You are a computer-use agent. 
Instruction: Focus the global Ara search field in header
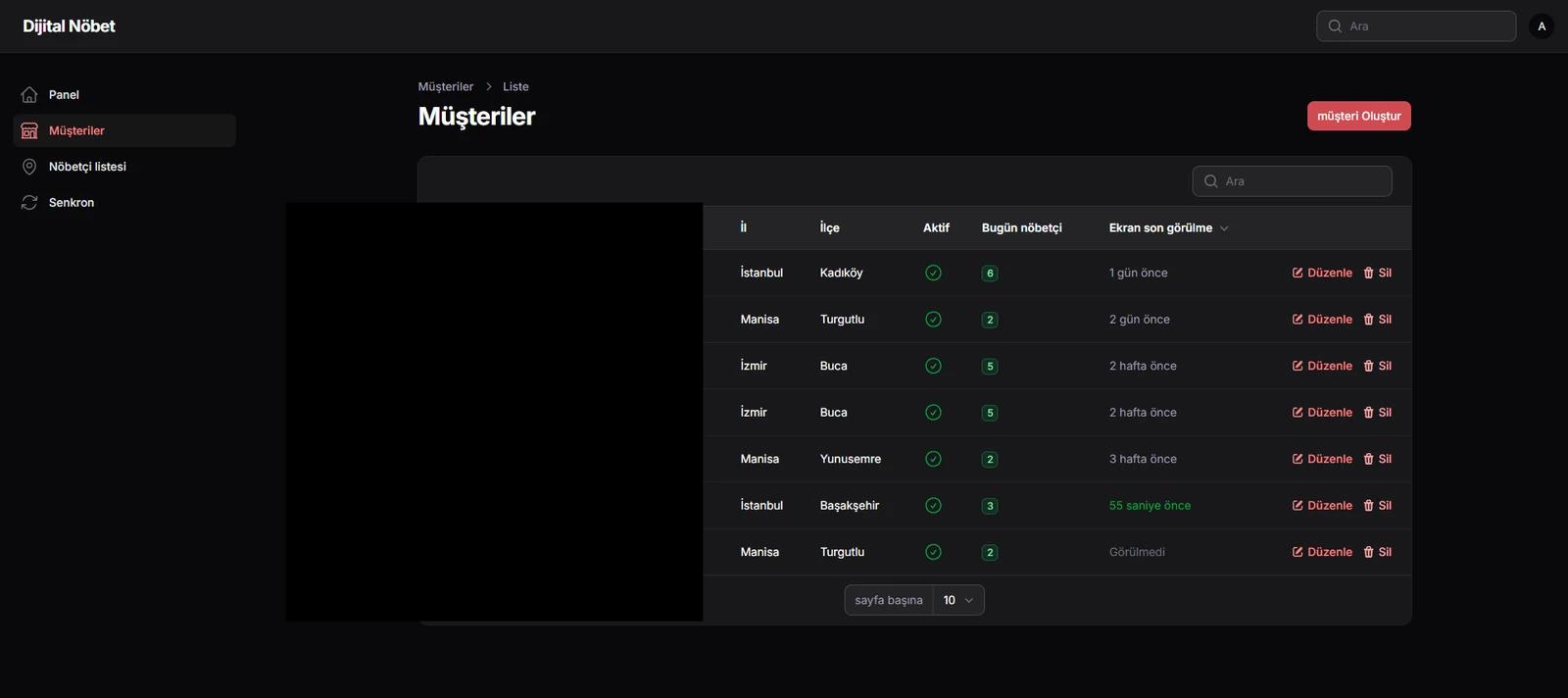[x=1416, y=26]
